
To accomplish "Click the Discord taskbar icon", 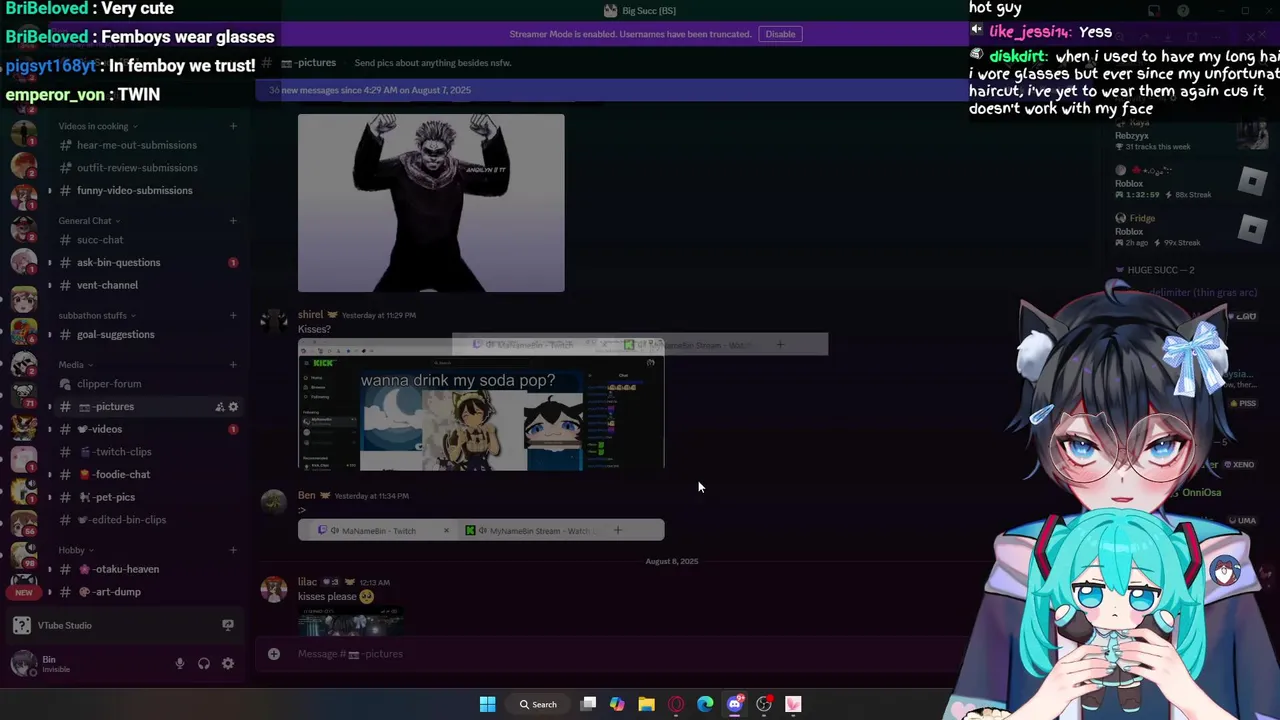I will click(735, 704).
